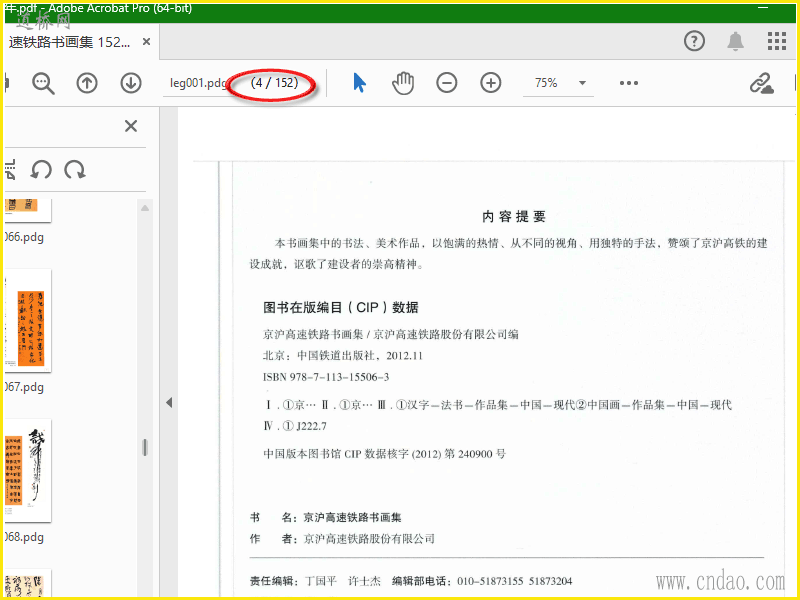Open the 75% zoom level dropdown
This screenshot has height=600, width=800.
coord(558,83)
